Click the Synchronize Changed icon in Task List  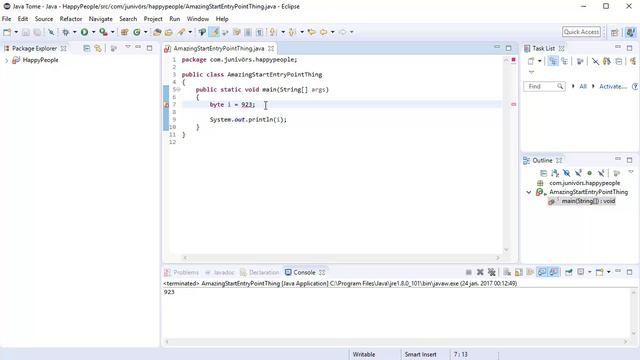pos(633,61)
